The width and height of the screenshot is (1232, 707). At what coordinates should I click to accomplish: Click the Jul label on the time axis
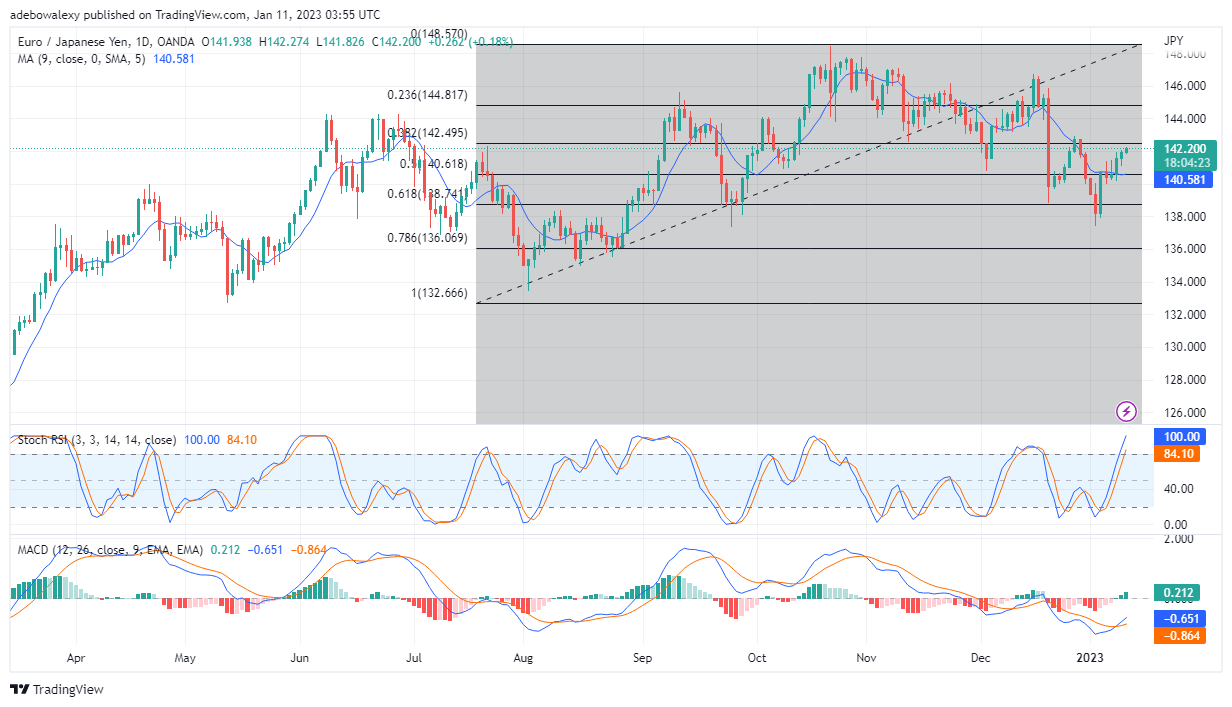tap(412, 659)
